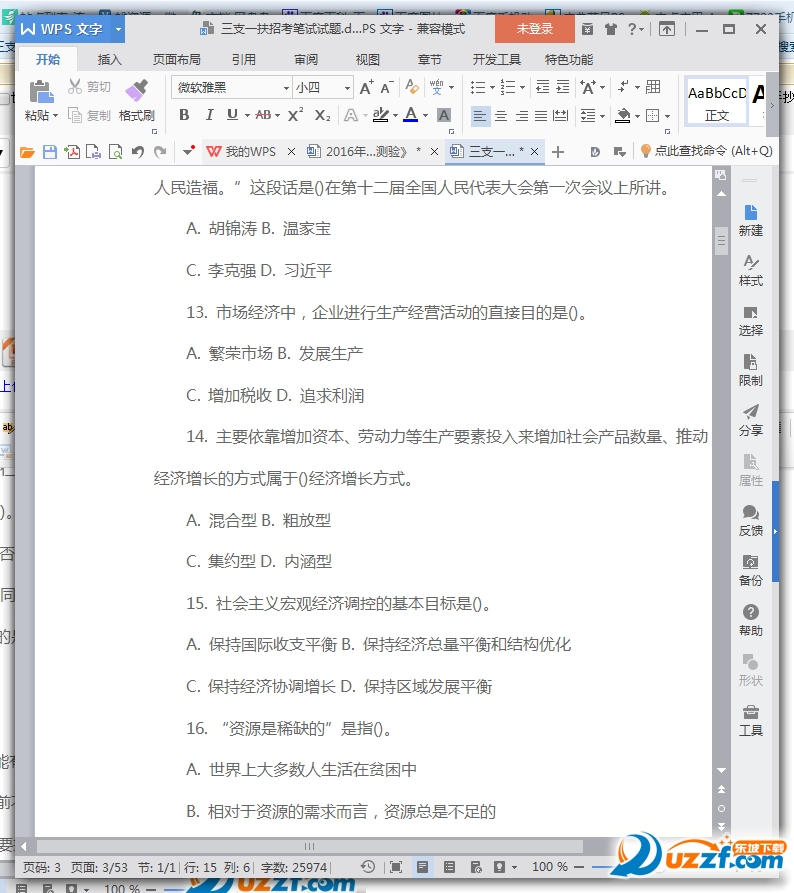Click the 分享 (Share) sidebar icon

point(750,420)
